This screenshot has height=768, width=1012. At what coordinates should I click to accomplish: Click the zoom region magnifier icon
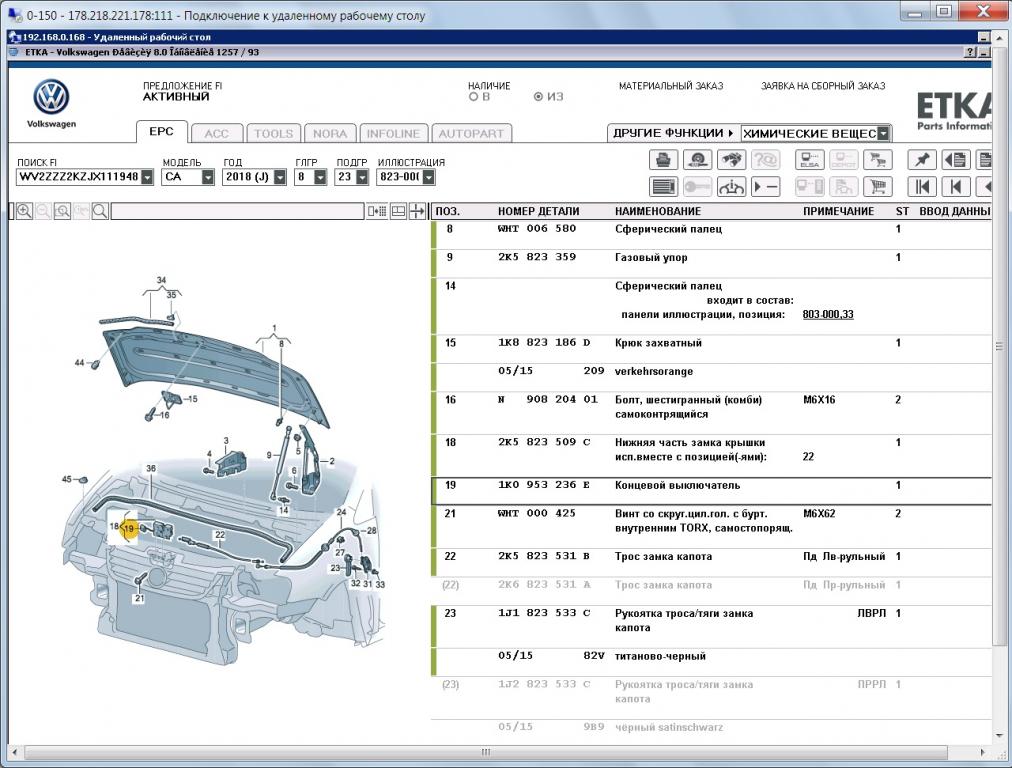(62, 211)
